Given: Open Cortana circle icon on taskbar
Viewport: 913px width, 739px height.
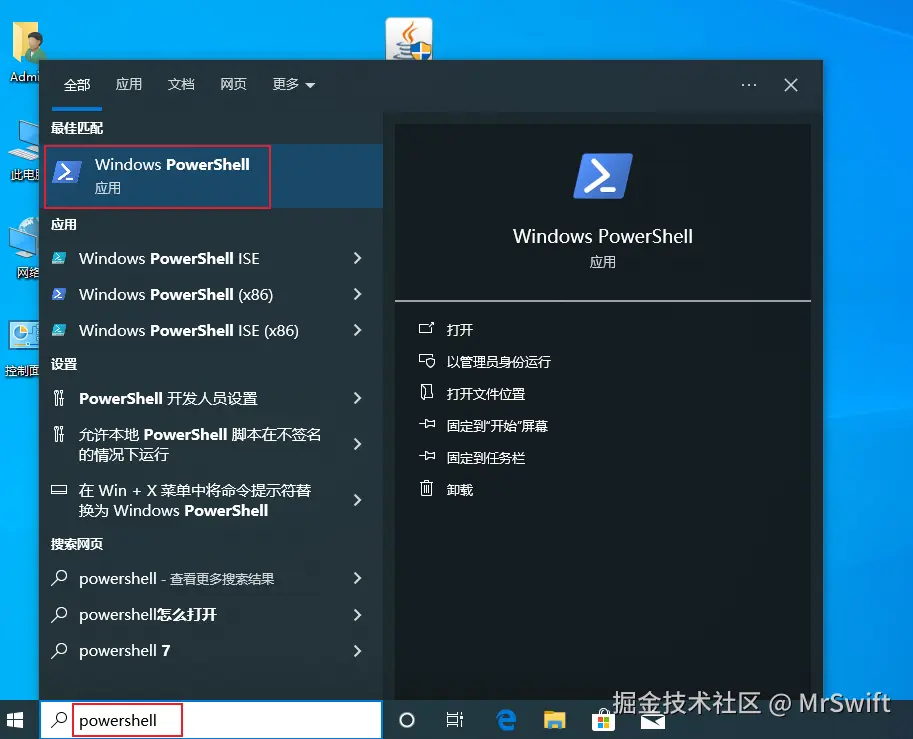Looking at the screenshot, I should [407, 720].
